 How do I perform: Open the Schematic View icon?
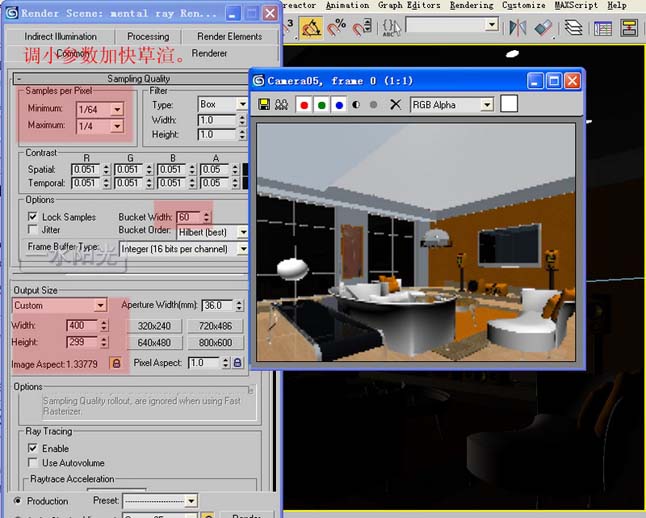[629, 29]
